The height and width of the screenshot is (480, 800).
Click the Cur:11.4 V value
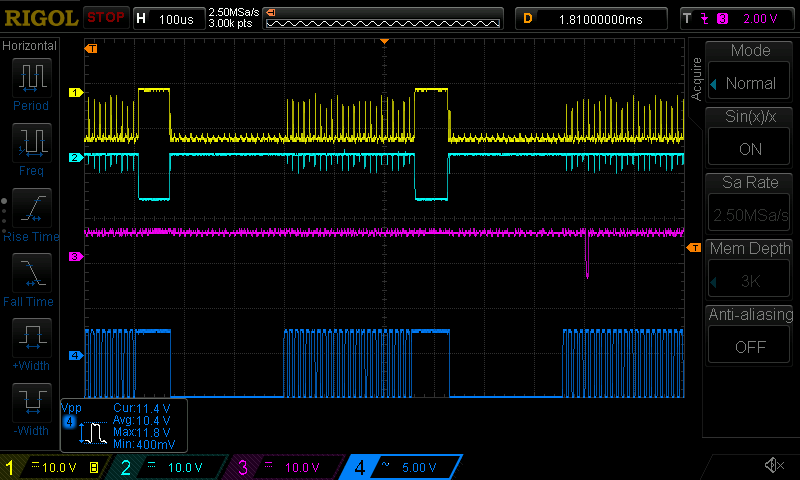click(142, 408)
